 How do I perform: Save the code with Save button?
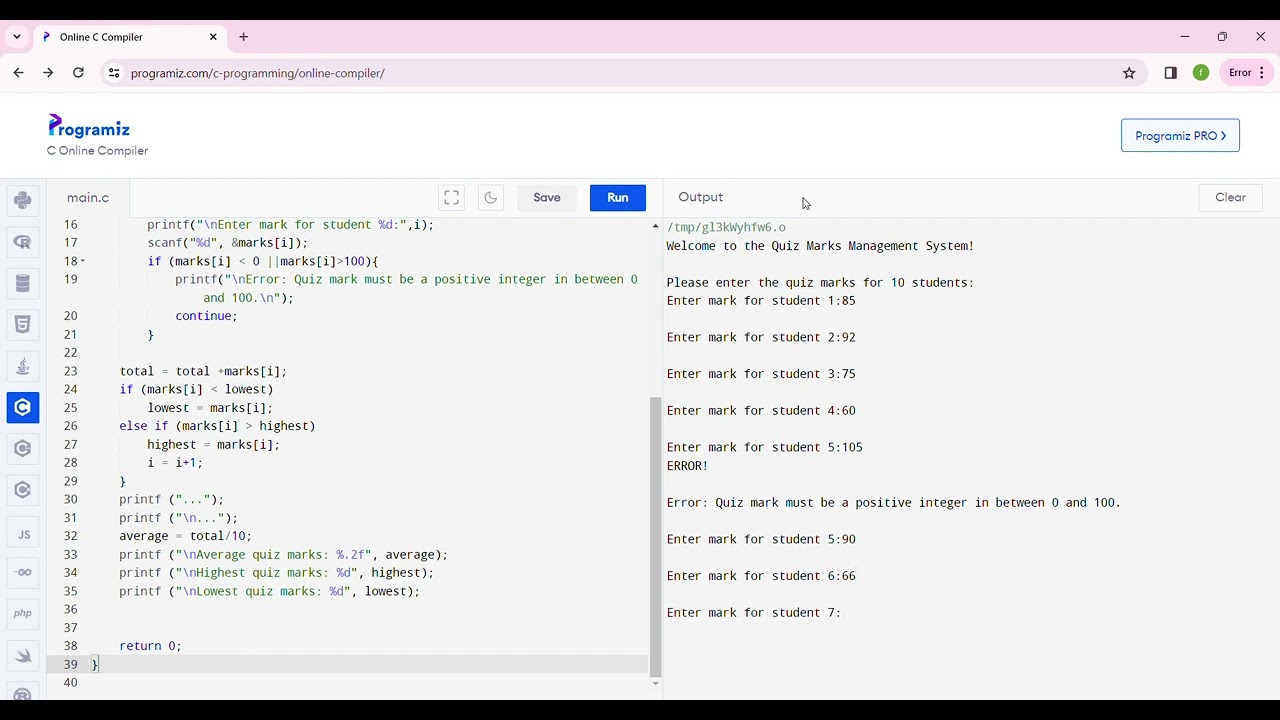pos(547,198)
